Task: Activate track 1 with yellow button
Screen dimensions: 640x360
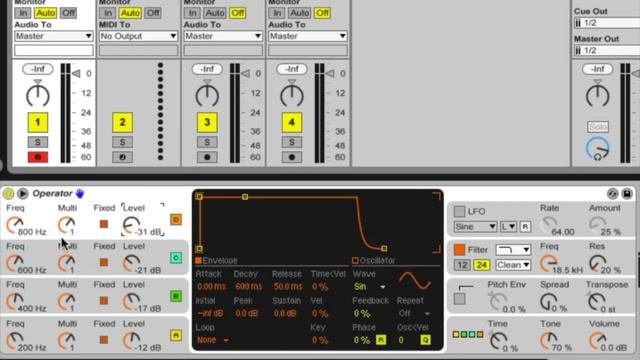Action: 38,122
